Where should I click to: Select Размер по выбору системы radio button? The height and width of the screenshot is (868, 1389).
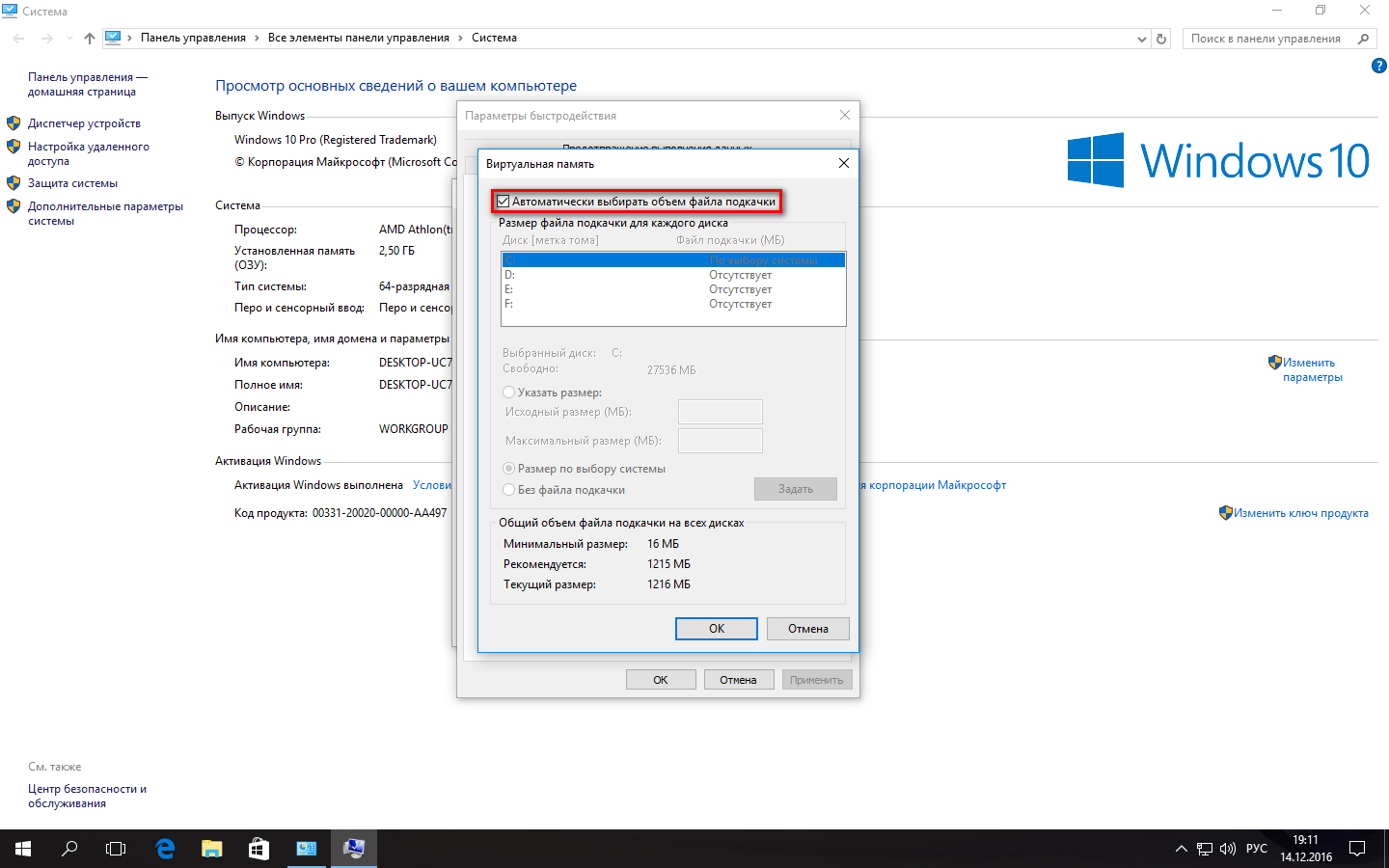(509, 469)
